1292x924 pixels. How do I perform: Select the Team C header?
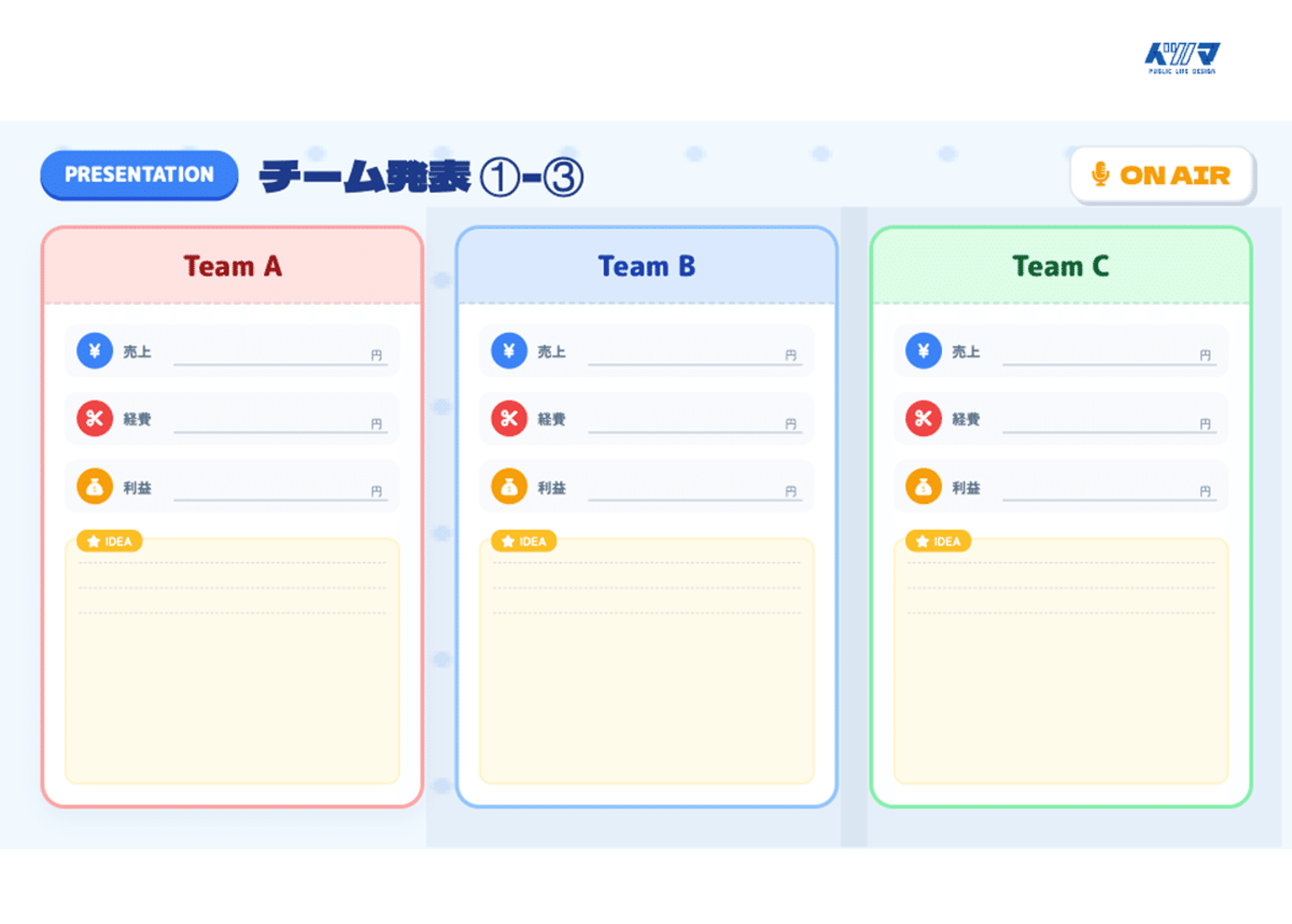coord(1061,266)
